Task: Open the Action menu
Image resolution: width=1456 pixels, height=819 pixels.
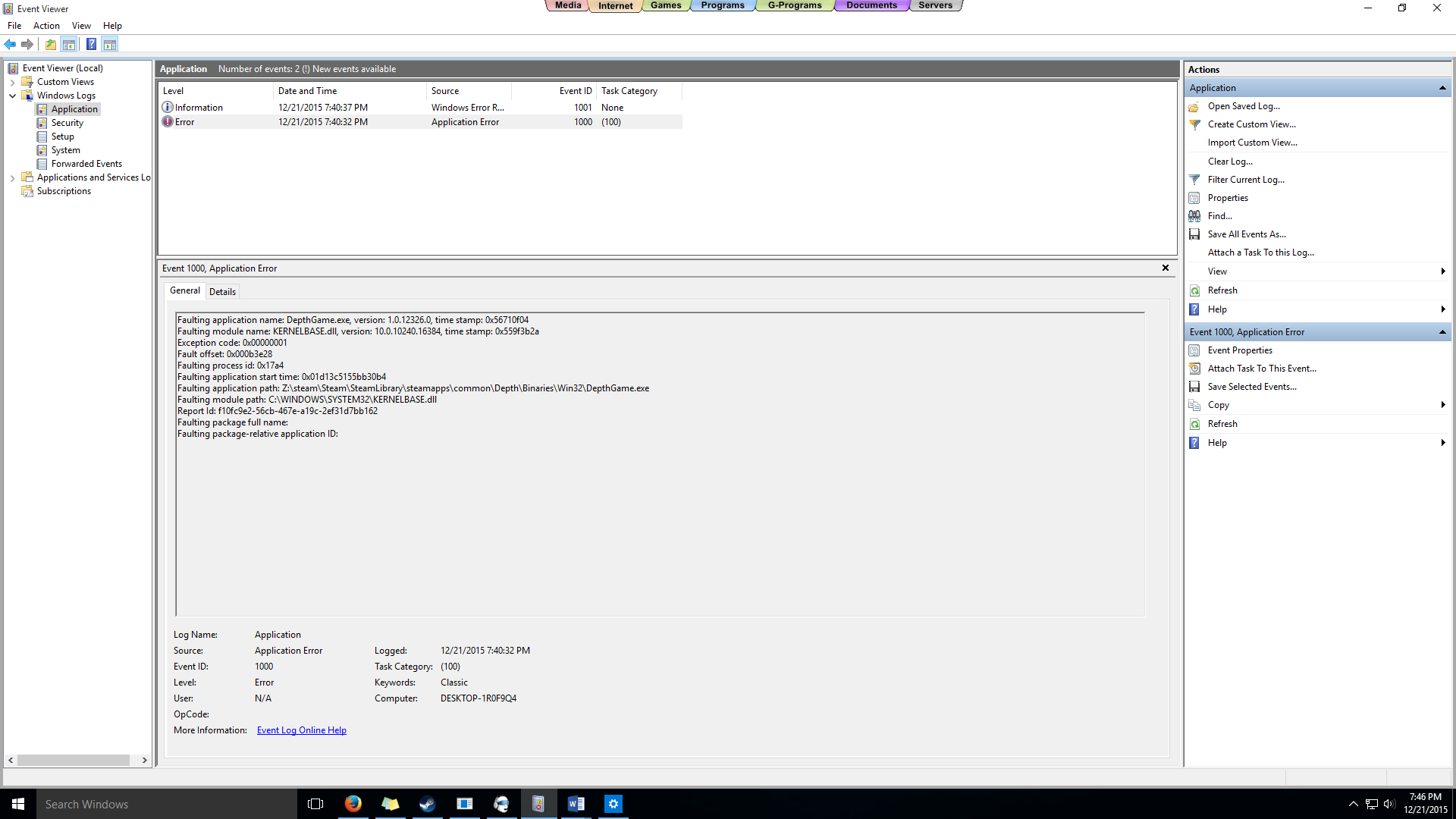Action: 46,25
